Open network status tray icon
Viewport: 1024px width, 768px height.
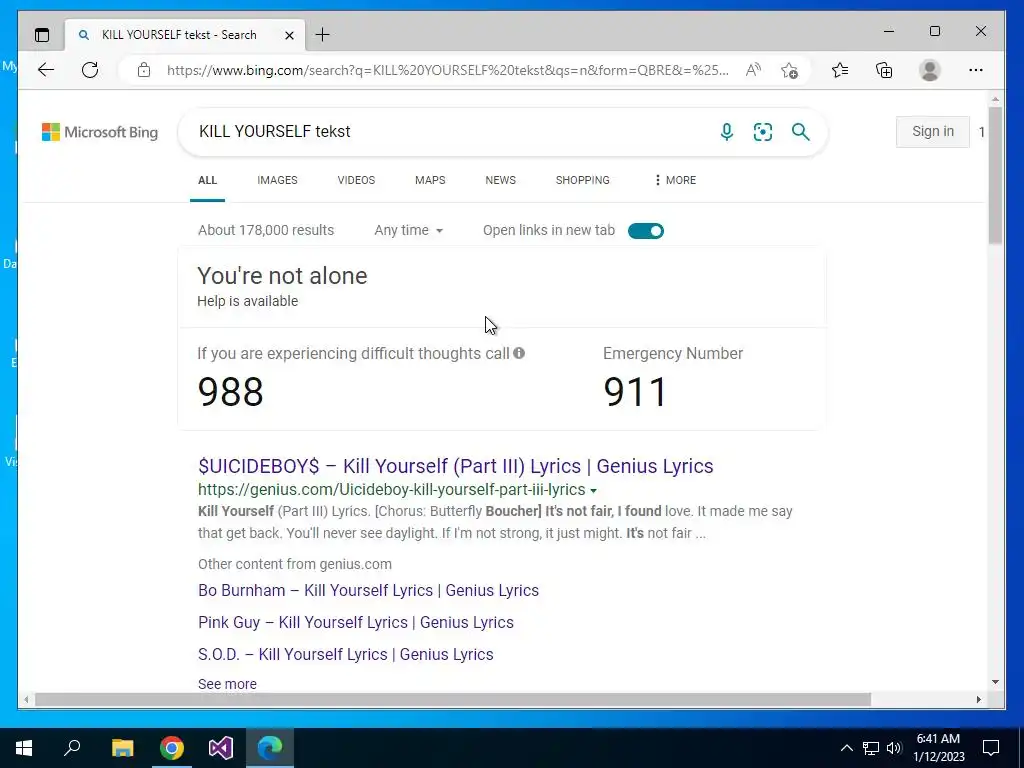pos(871,748)
